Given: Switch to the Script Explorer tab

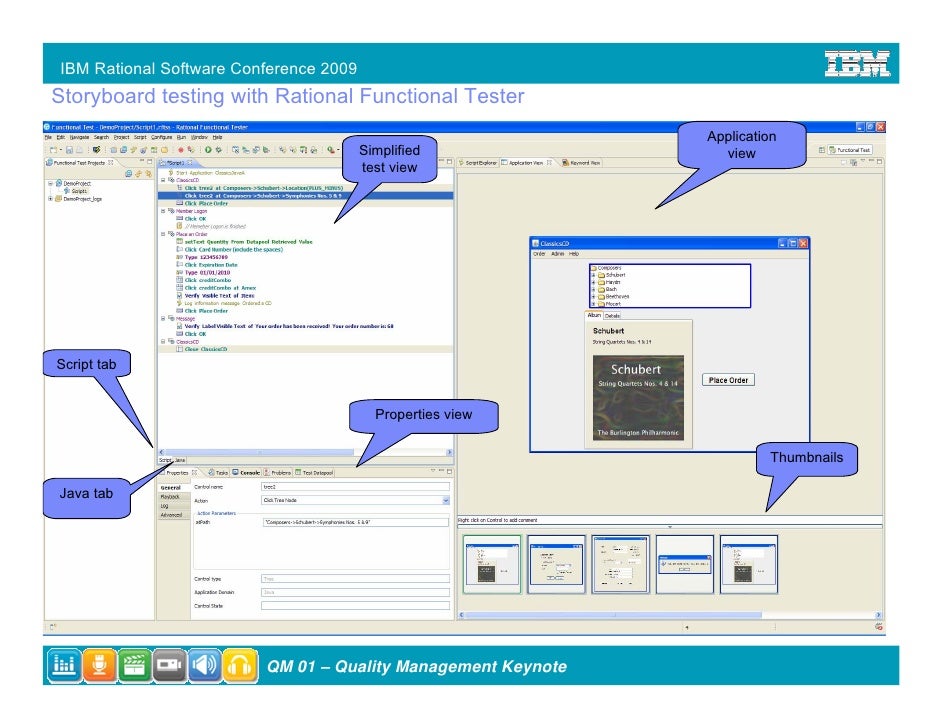Looking at the screenshot, I should tap(478, 163).
